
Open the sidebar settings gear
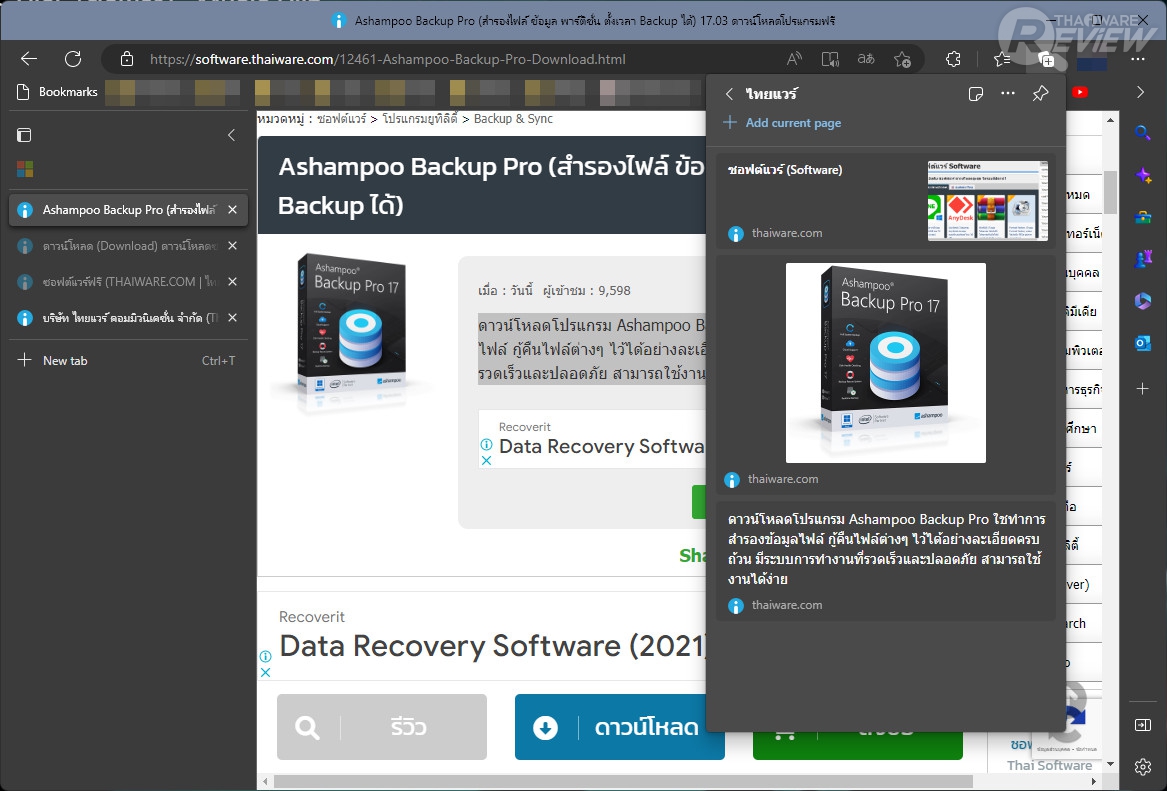pyautogui.click(x=1142, y=766)
